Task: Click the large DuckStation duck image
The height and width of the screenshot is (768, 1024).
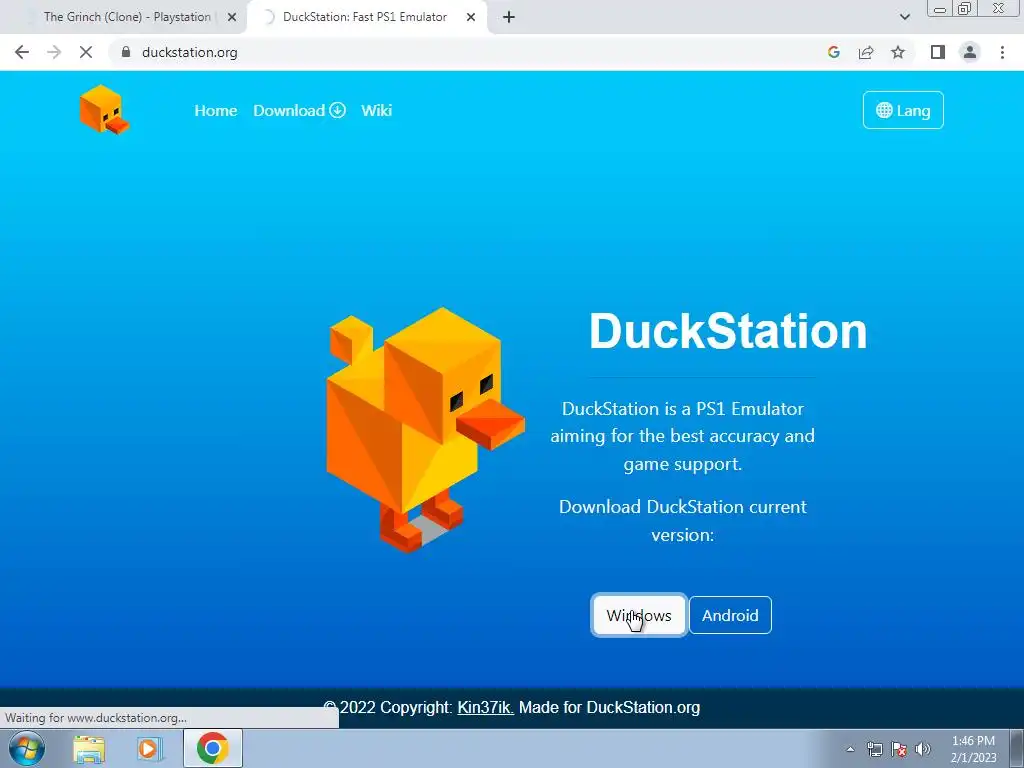Action: pos(425,430)
